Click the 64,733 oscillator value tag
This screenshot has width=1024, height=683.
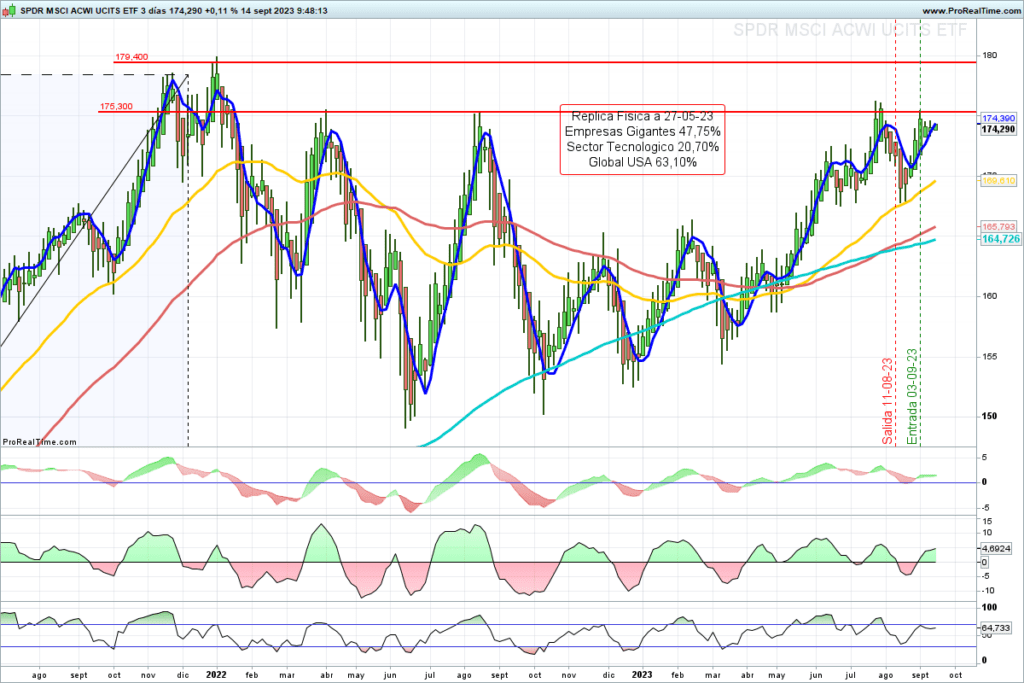tap(996, 627)
